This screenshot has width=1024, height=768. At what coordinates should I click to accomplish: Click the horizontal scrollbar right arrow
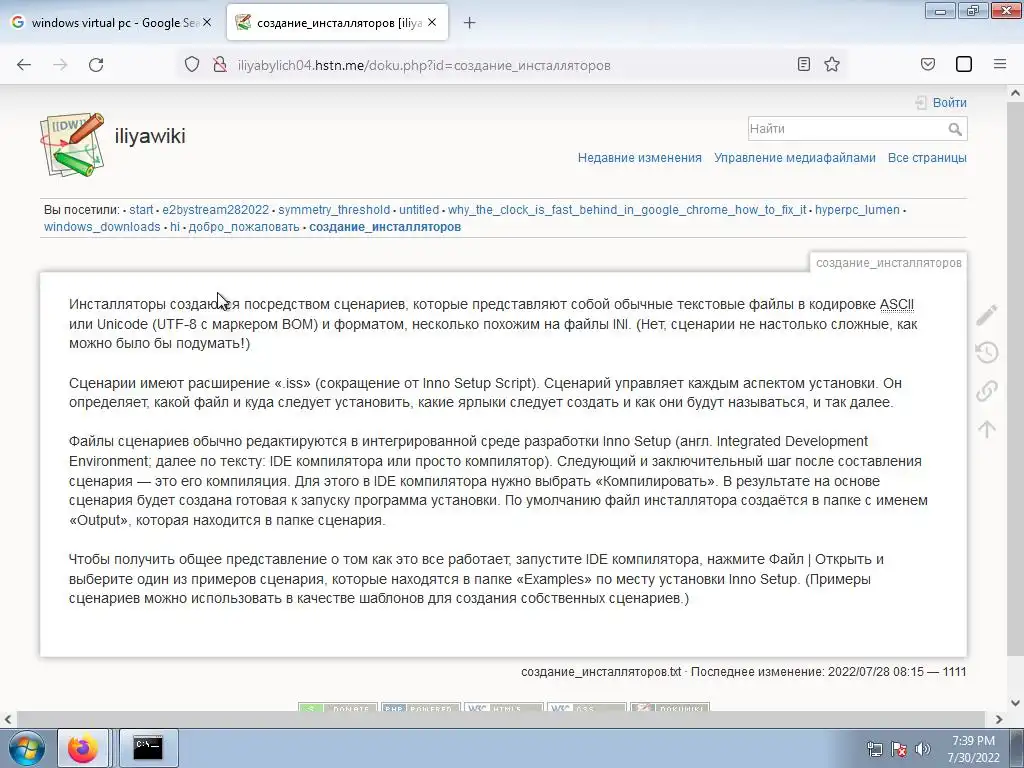[999, 719]
